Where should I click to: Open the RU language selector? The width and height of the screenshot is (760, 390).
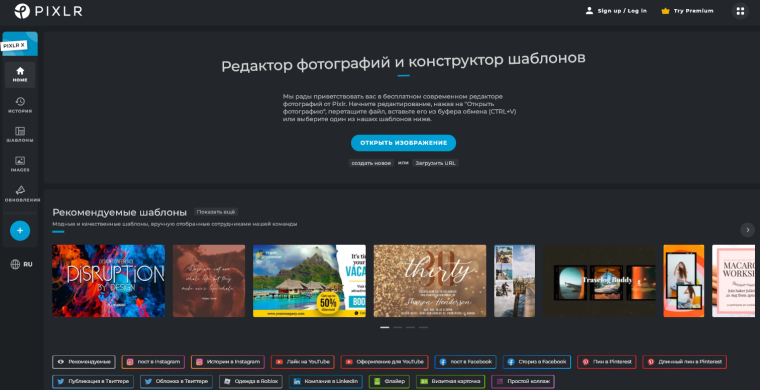click(x=22, y=264)
